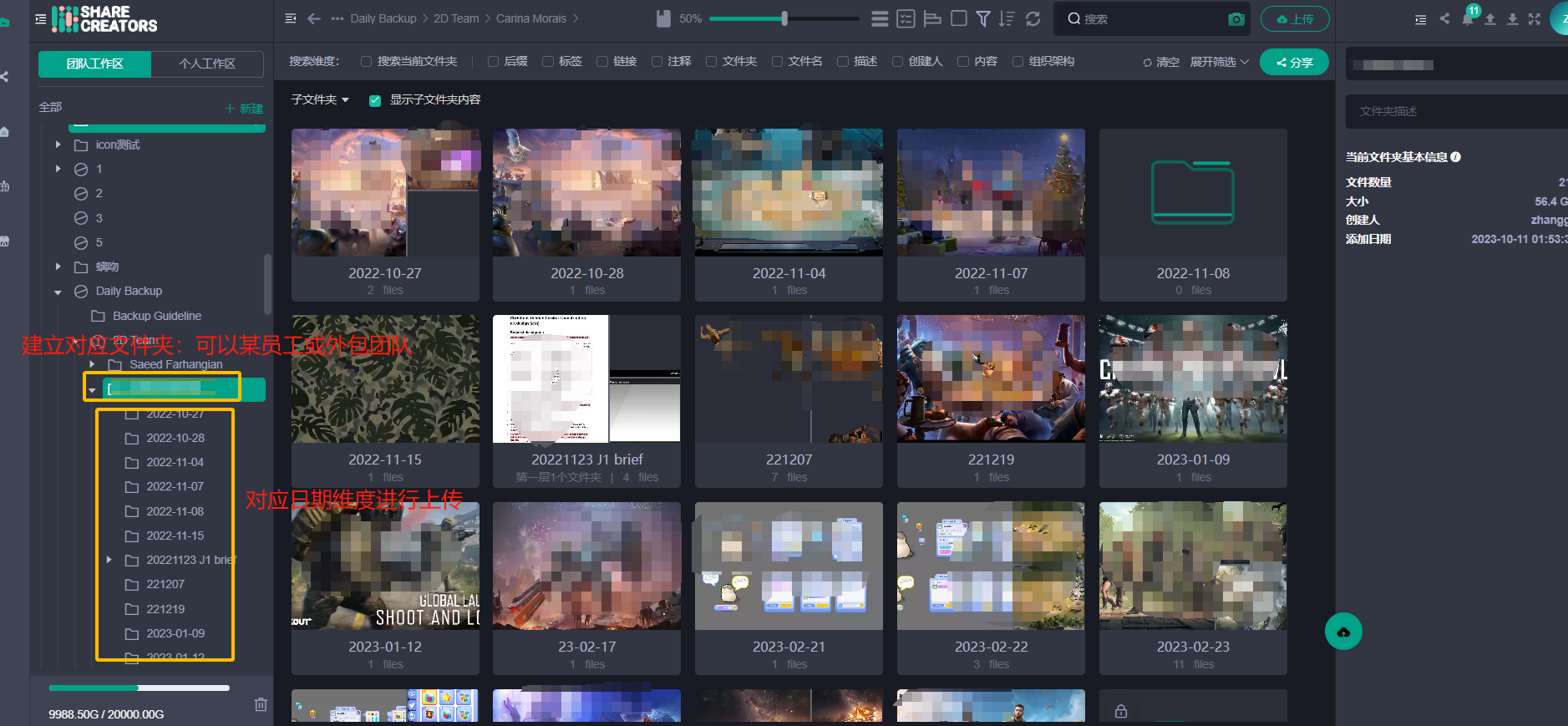Open the 2022-11-08 folder thumbnail

tap(1193, 193)
